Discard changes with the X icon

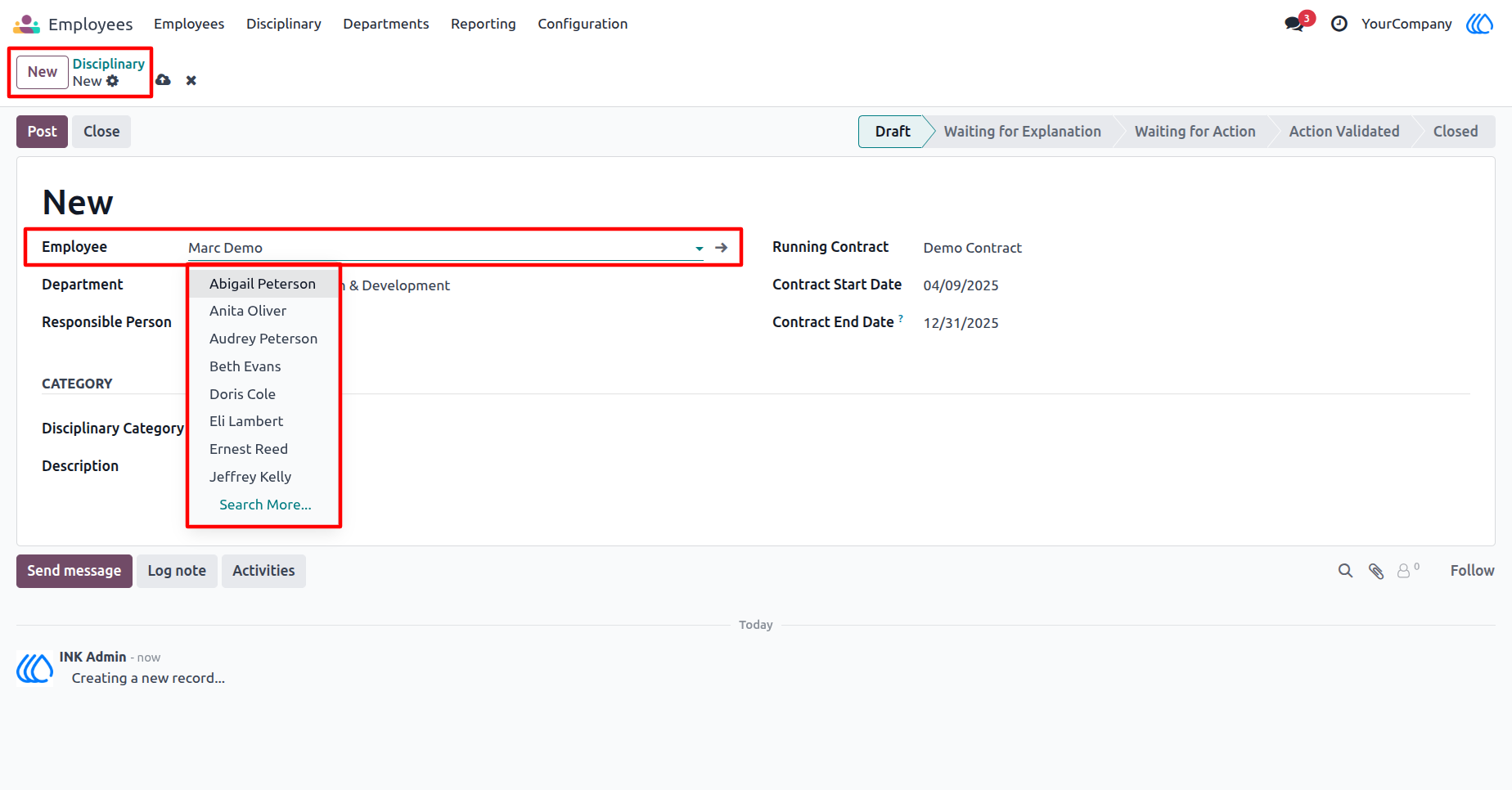(191, 80)
